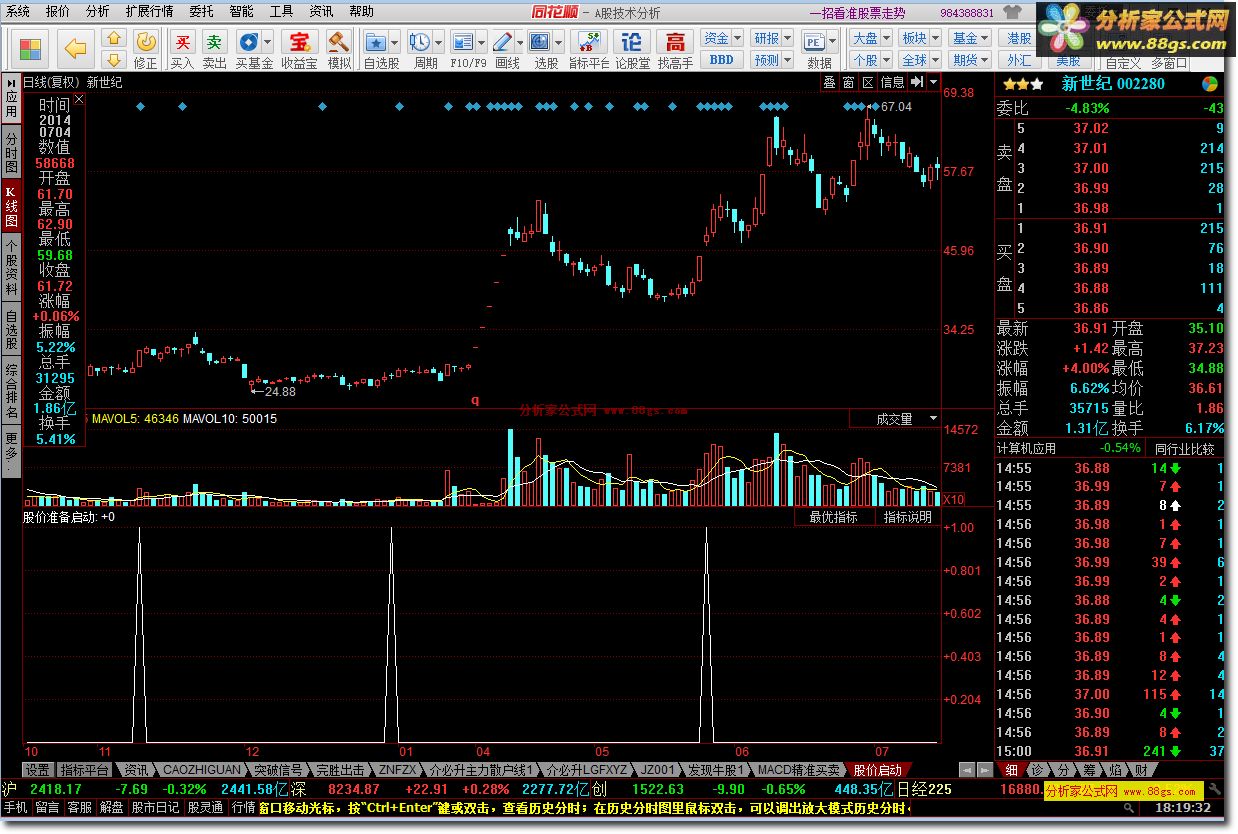Toggle 信息 info display
Image resolution: width=1238 pixels, height=834 pixels.
tap(892, 82)
